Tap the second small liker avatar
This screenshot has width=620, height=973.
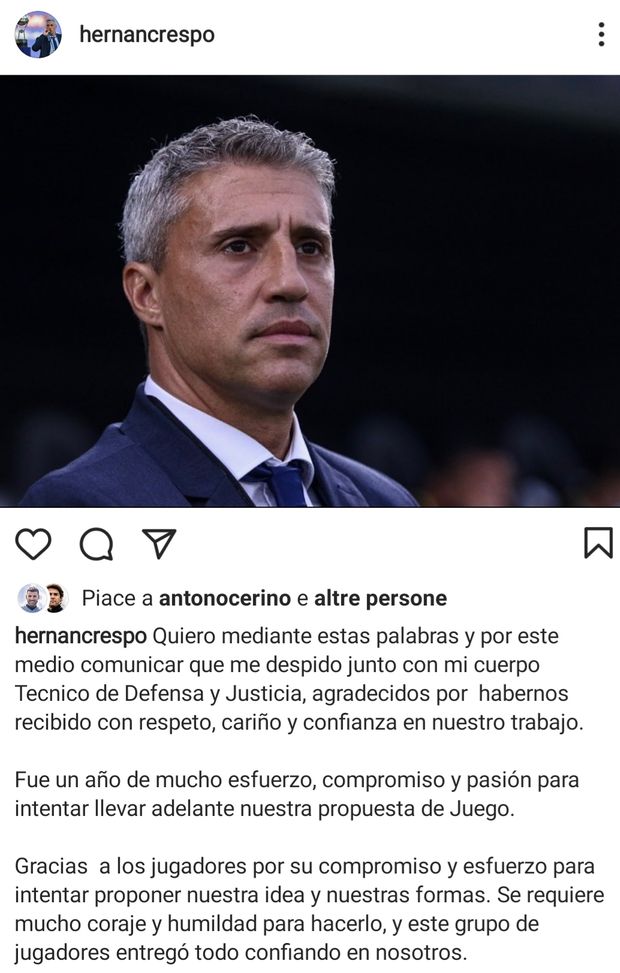(55, 598)
